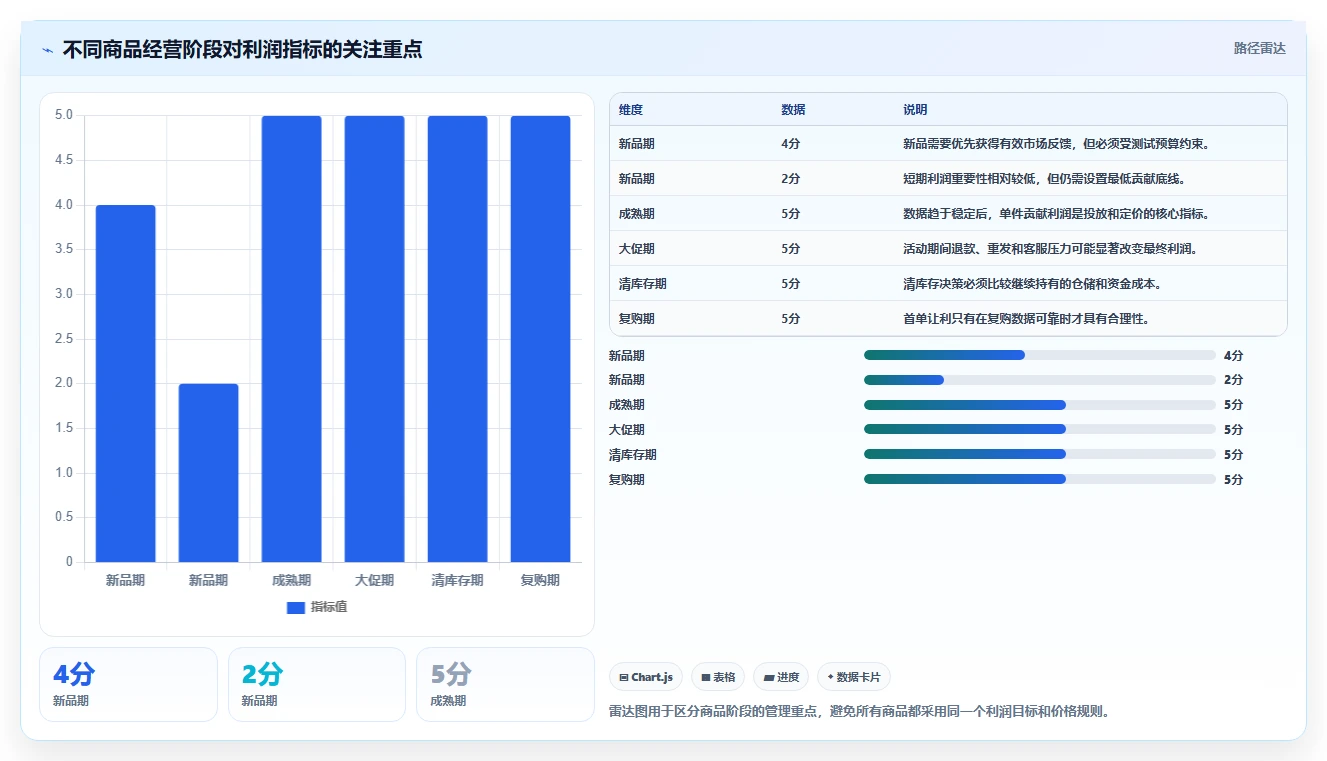Click the description about 测试预算约束
This screenshot has height=761, width=1327.
tap(1057, 144)
